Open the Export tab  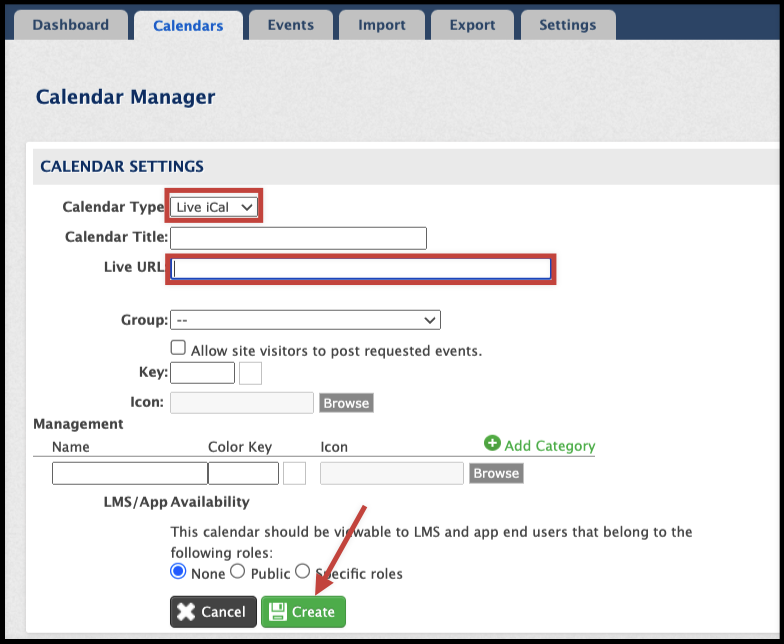tap(474, 25)
